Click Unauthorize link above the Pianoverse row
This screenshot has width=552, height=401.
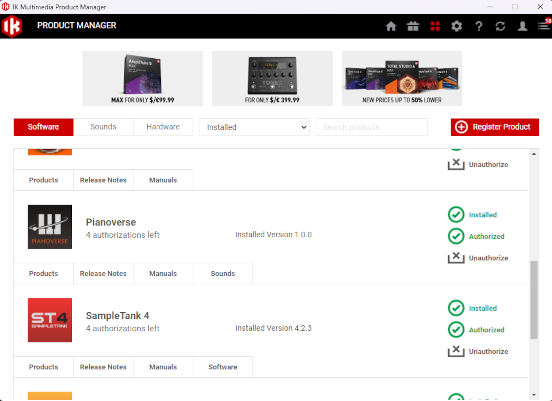click(x=488, y=164)
